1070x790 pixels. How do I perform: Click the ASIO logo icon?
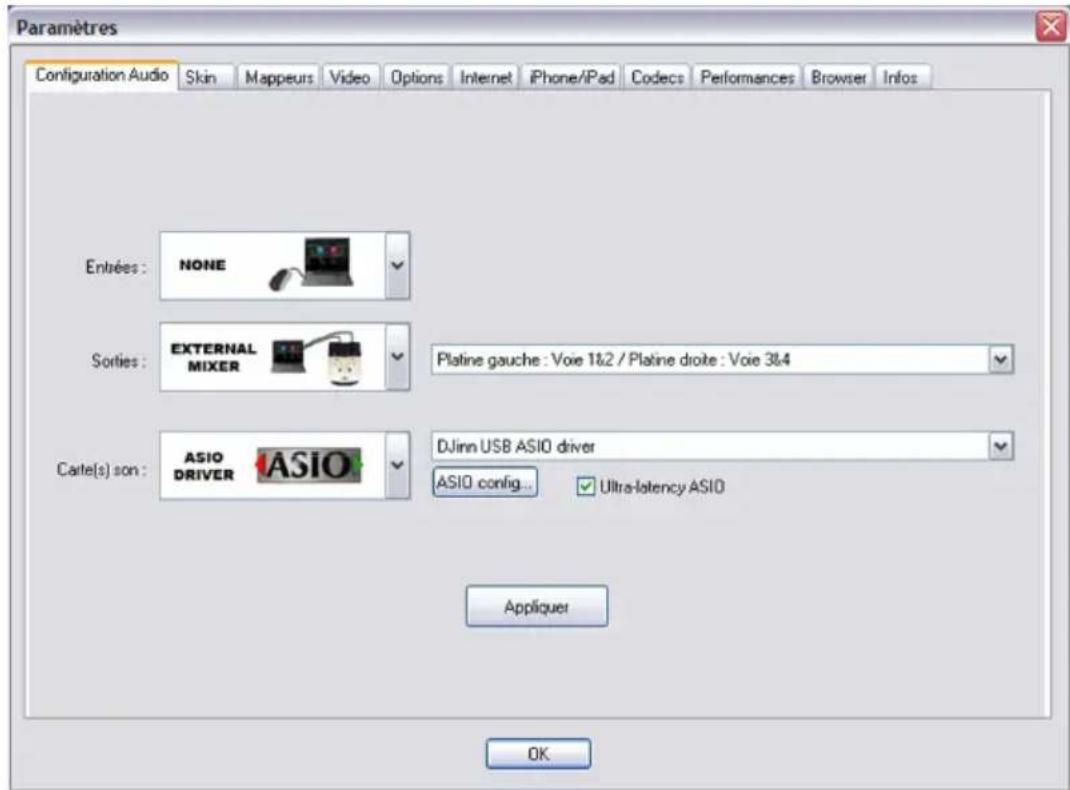coord(308,466)
